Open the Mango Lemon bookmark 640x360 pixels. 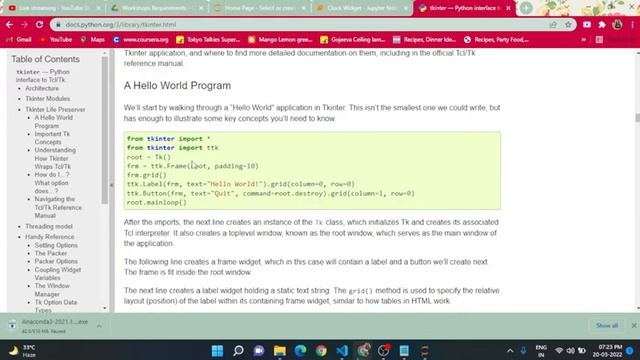click(x=280, y=40)
